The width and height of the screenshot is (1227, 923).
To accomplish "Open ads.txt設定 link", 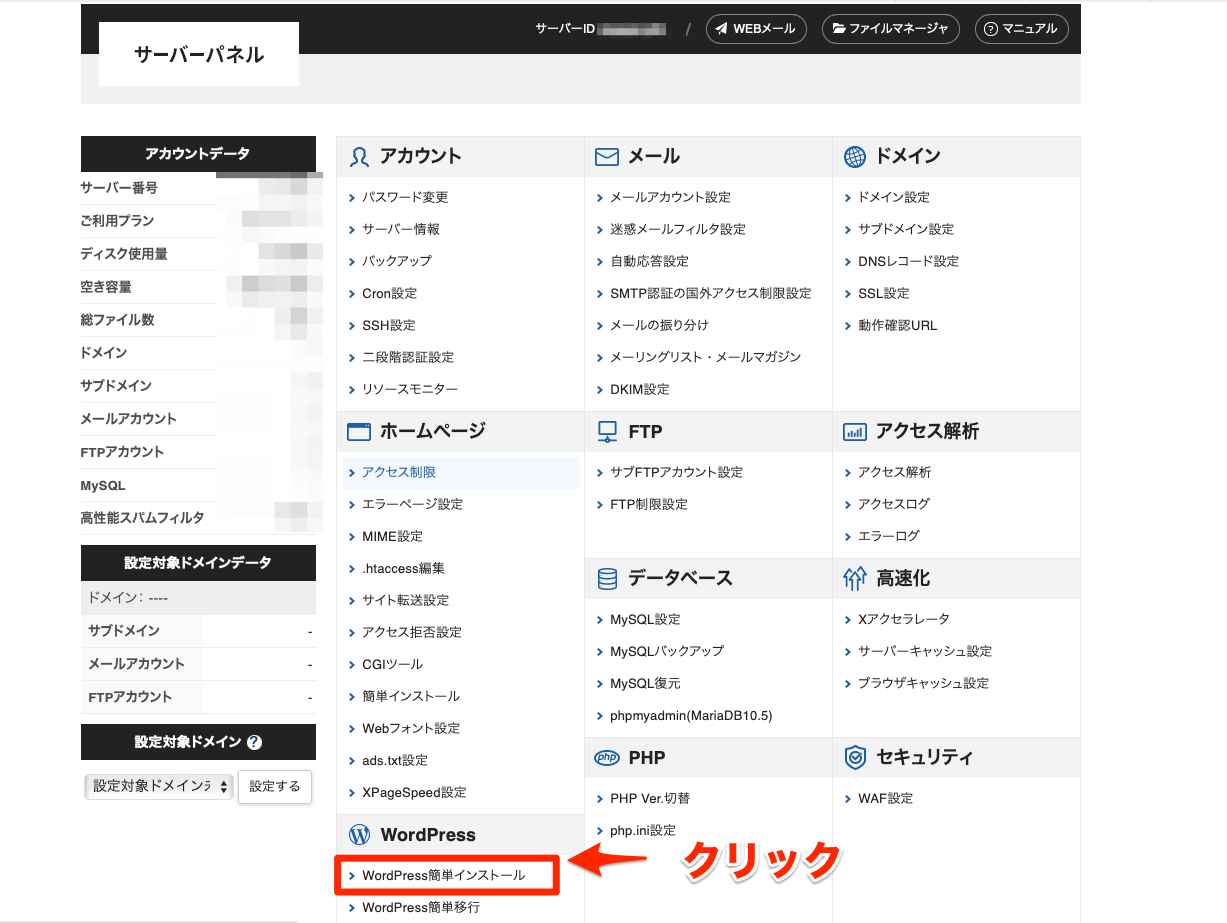I will click(395, 760).
